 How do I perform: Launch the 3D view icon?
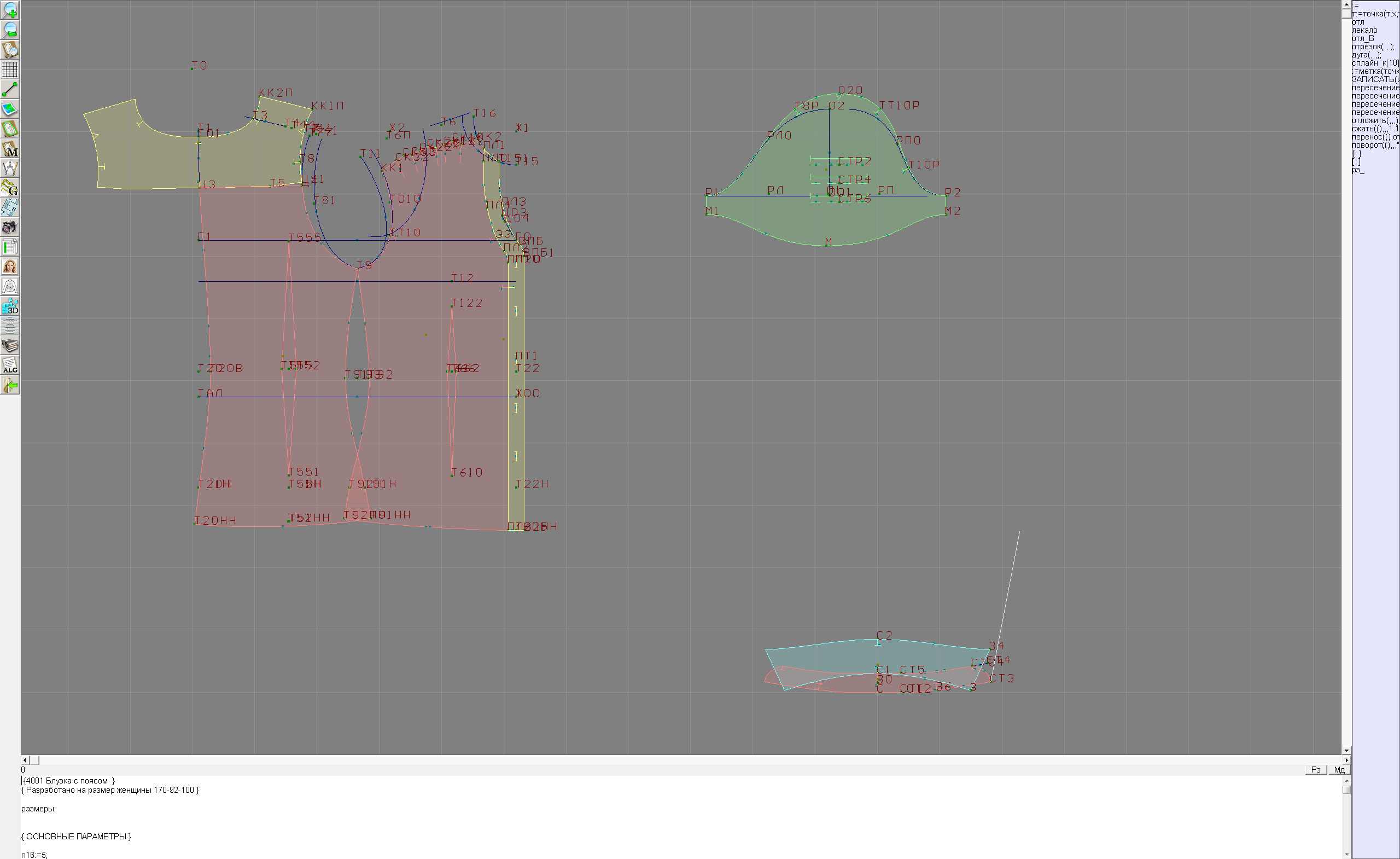click(x=10, y=306)
